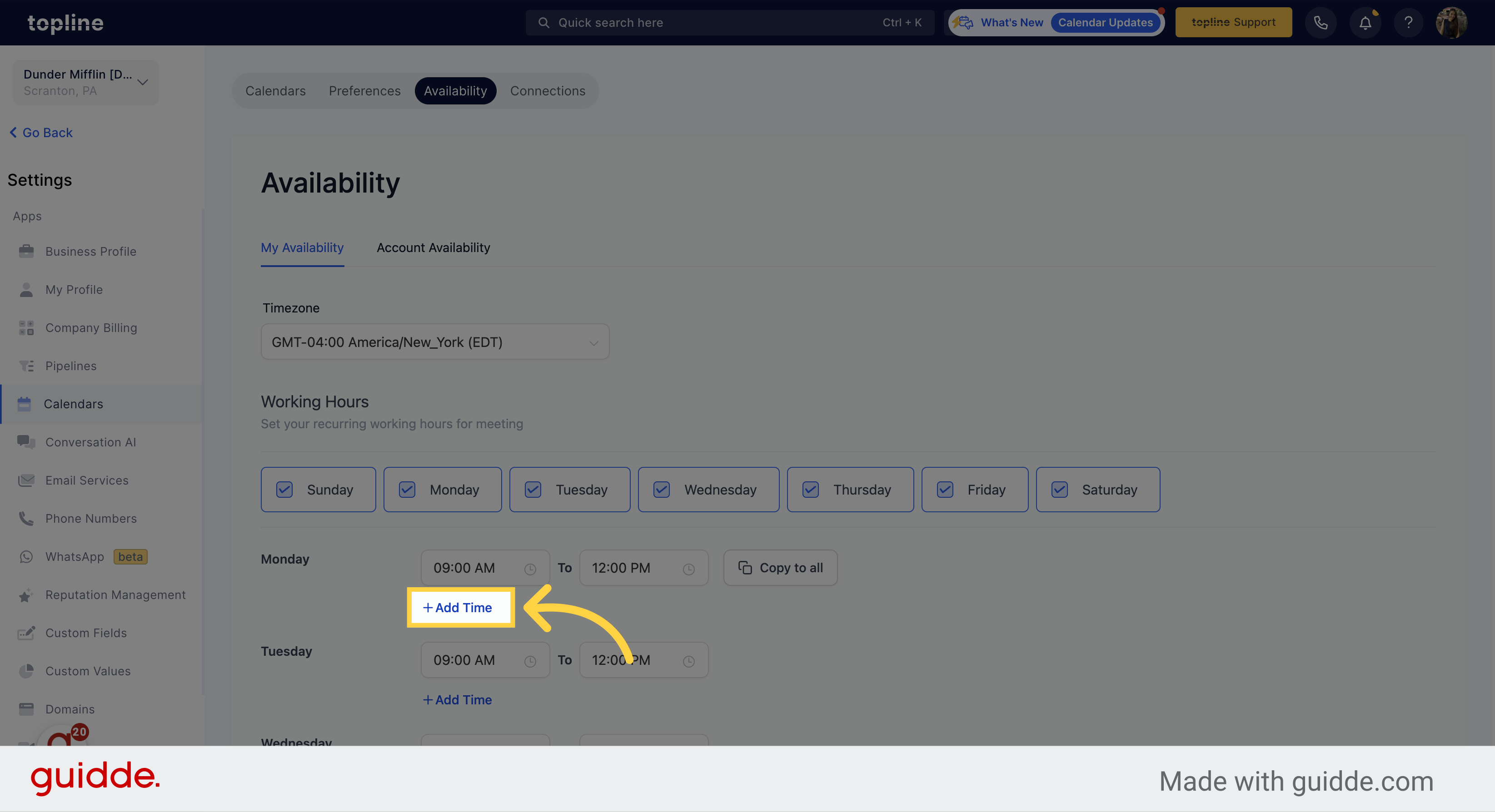1495x812 pixels.
Task: Click the Calendars icon in sidebar
Action: (x=24, y=403)
